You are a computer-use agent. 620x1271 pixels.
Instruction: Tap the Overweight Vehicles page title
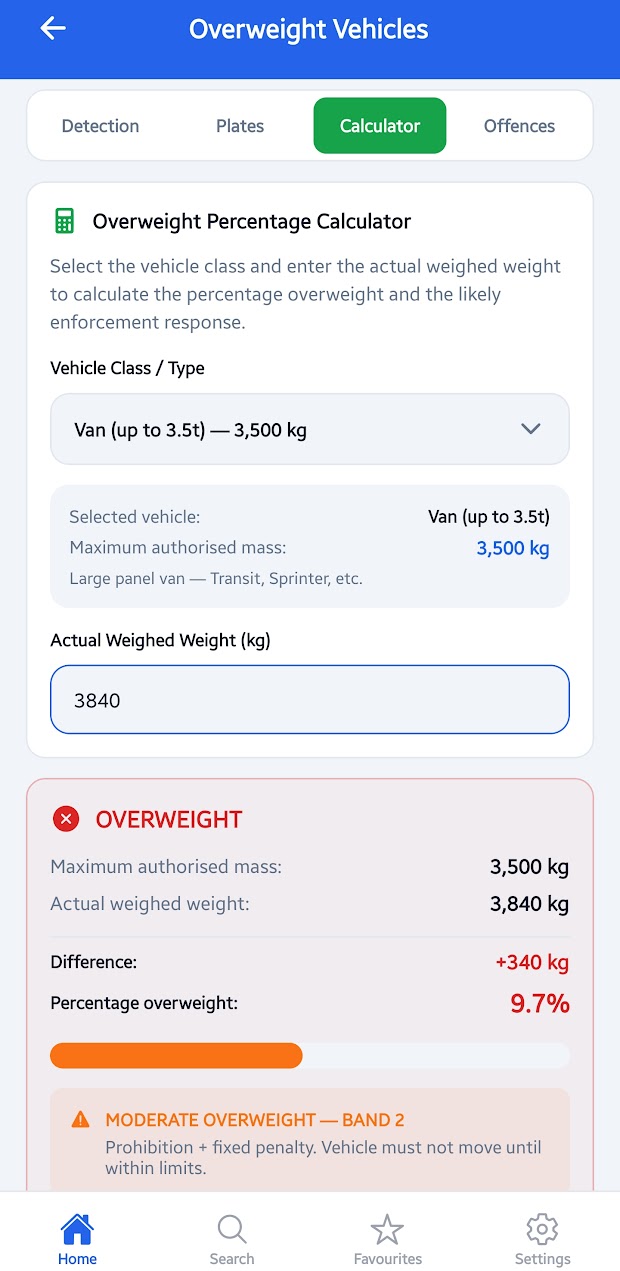coord(309,30)
